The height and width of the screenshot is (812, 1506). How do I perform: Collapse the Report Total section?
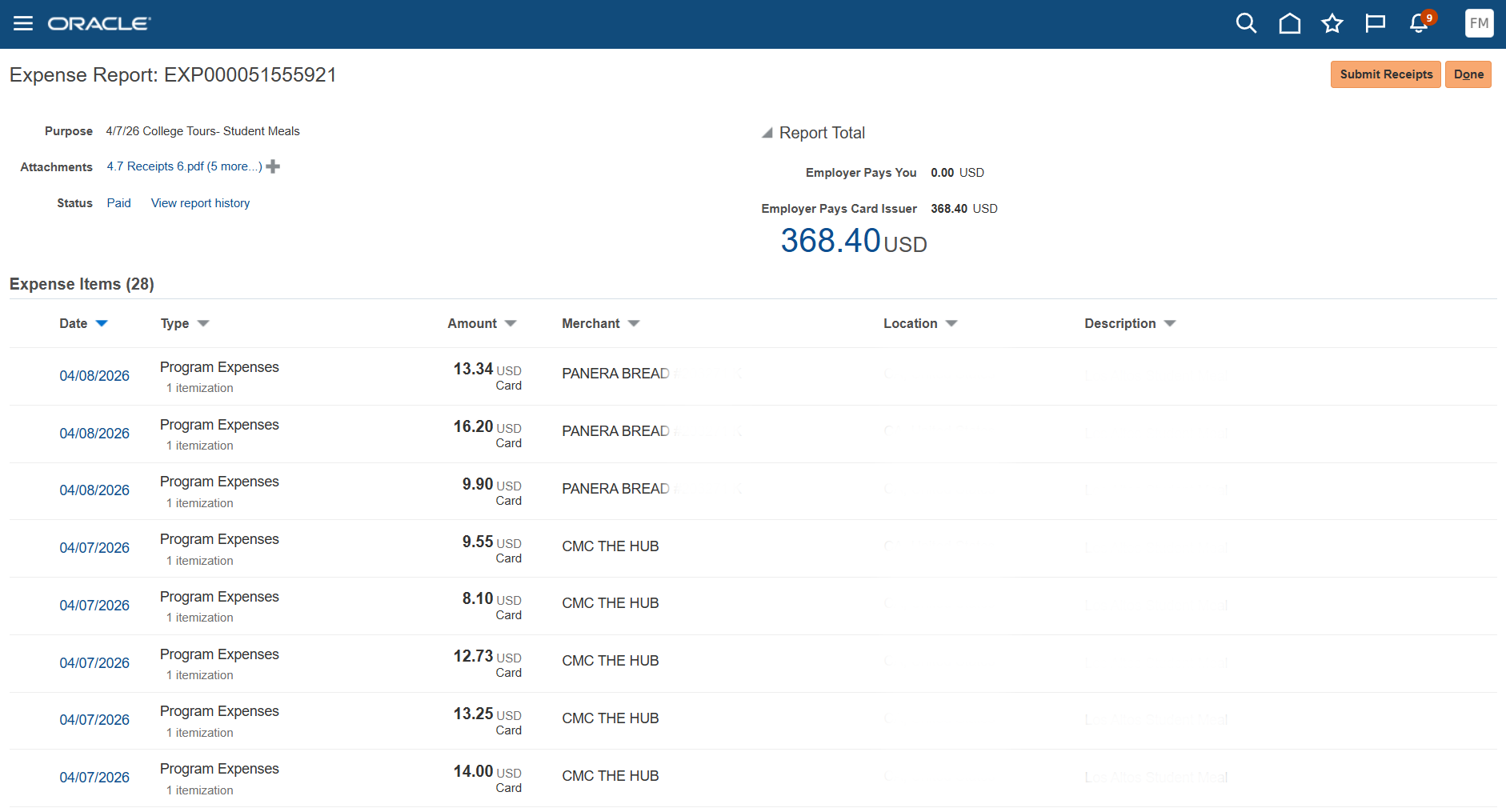coord(767,133)
